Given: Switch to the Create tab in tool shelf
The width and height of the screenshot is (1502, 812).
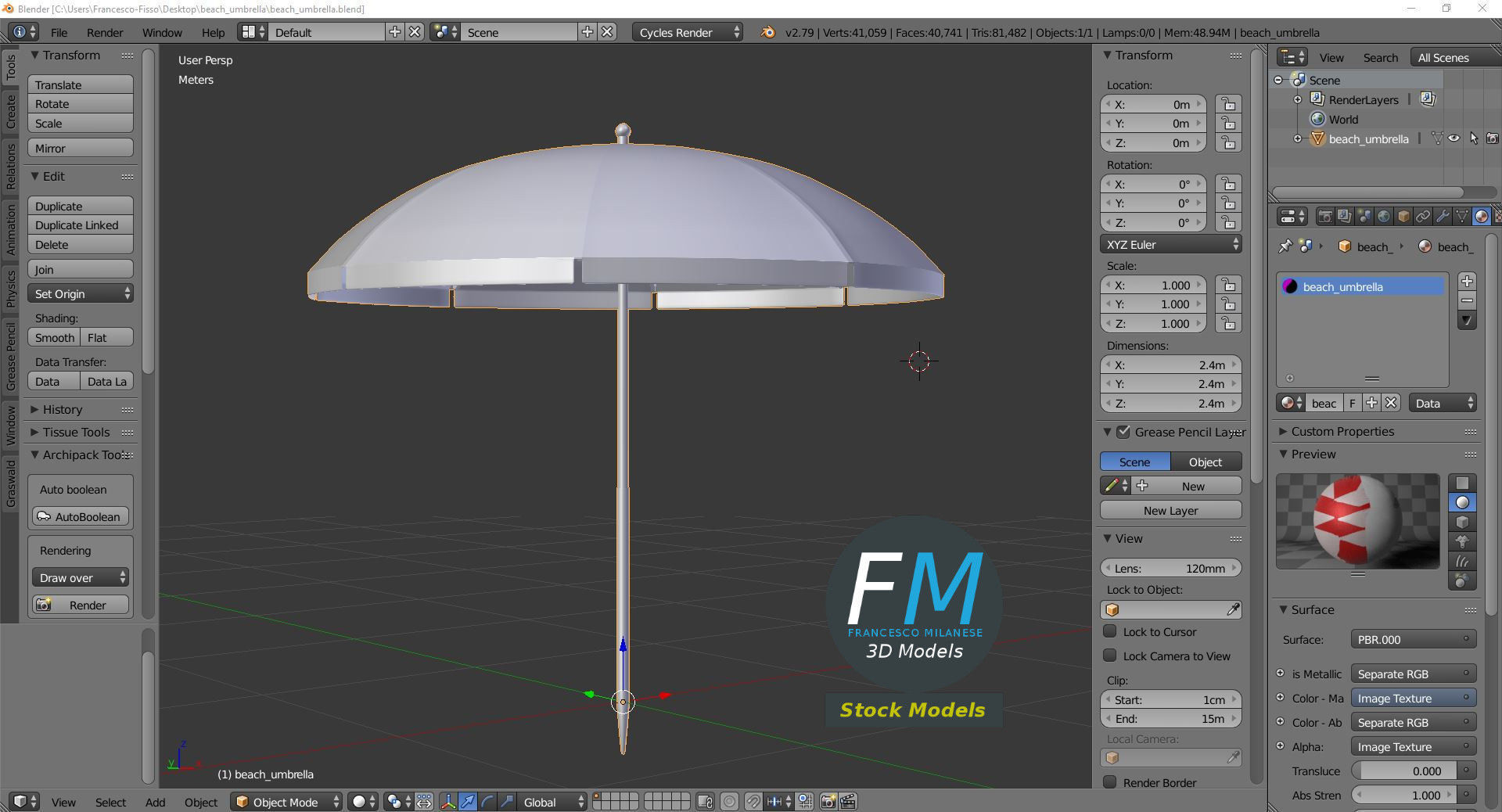Looking at the screenshot, I should tap(10, 111).
